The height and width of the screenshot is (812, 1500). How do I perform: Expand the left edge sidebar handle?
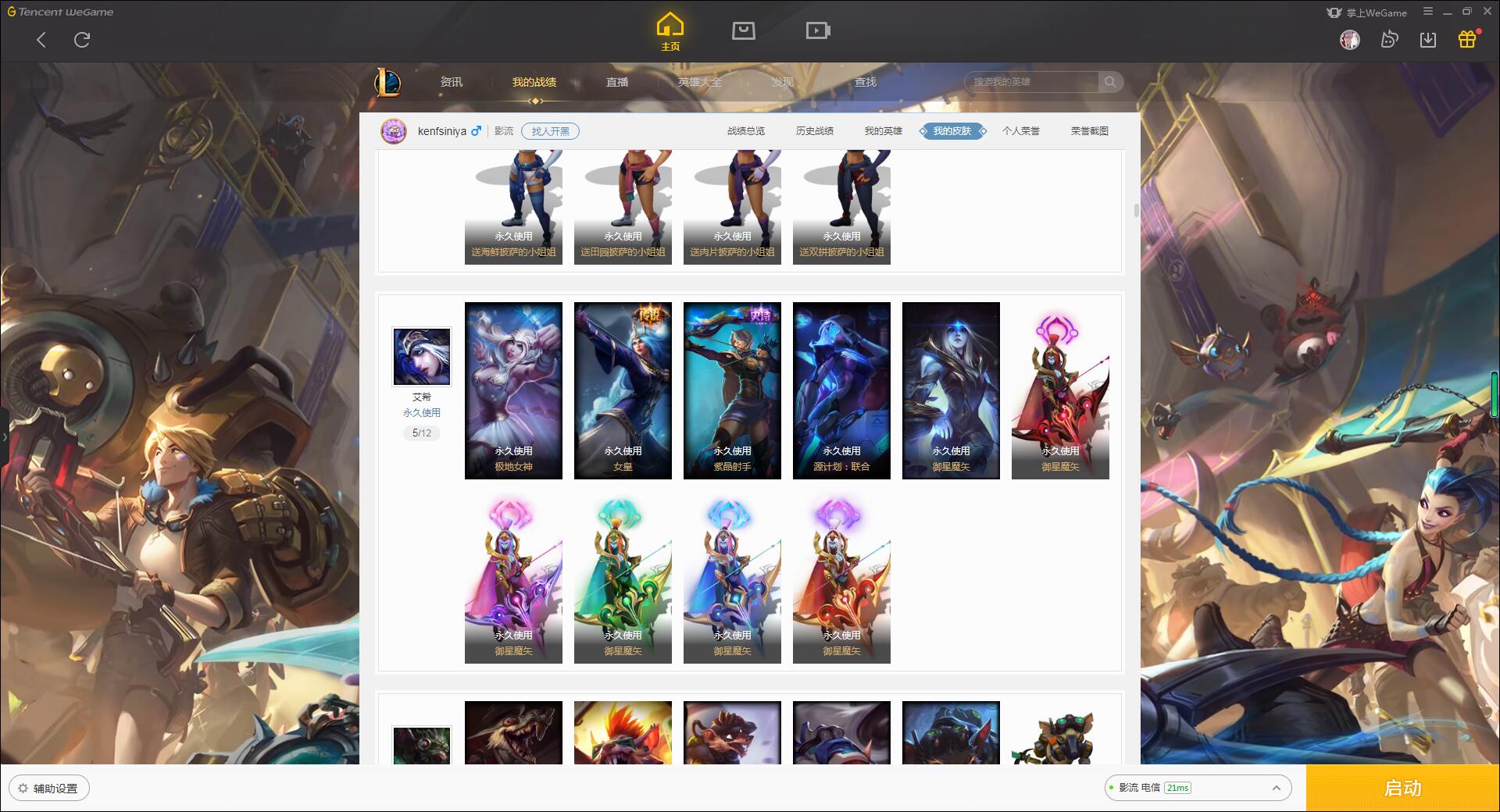[4, 437]
